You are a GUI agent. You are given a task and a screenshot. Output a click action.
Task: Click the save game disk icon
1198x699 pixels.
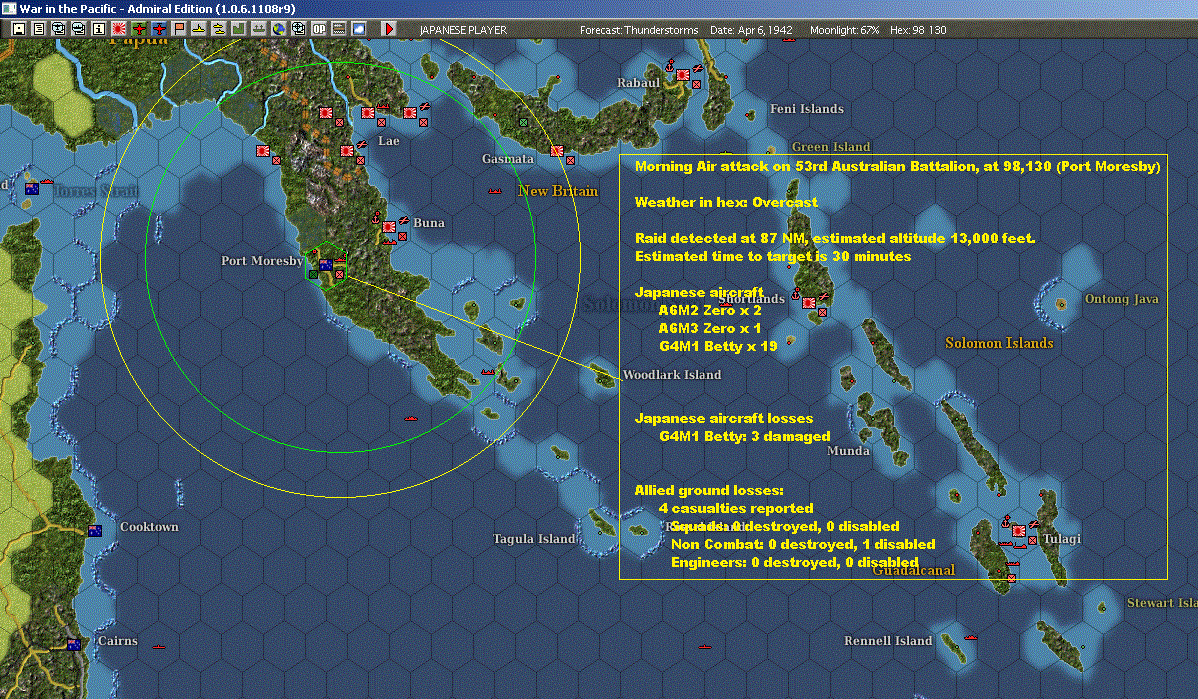19,29
